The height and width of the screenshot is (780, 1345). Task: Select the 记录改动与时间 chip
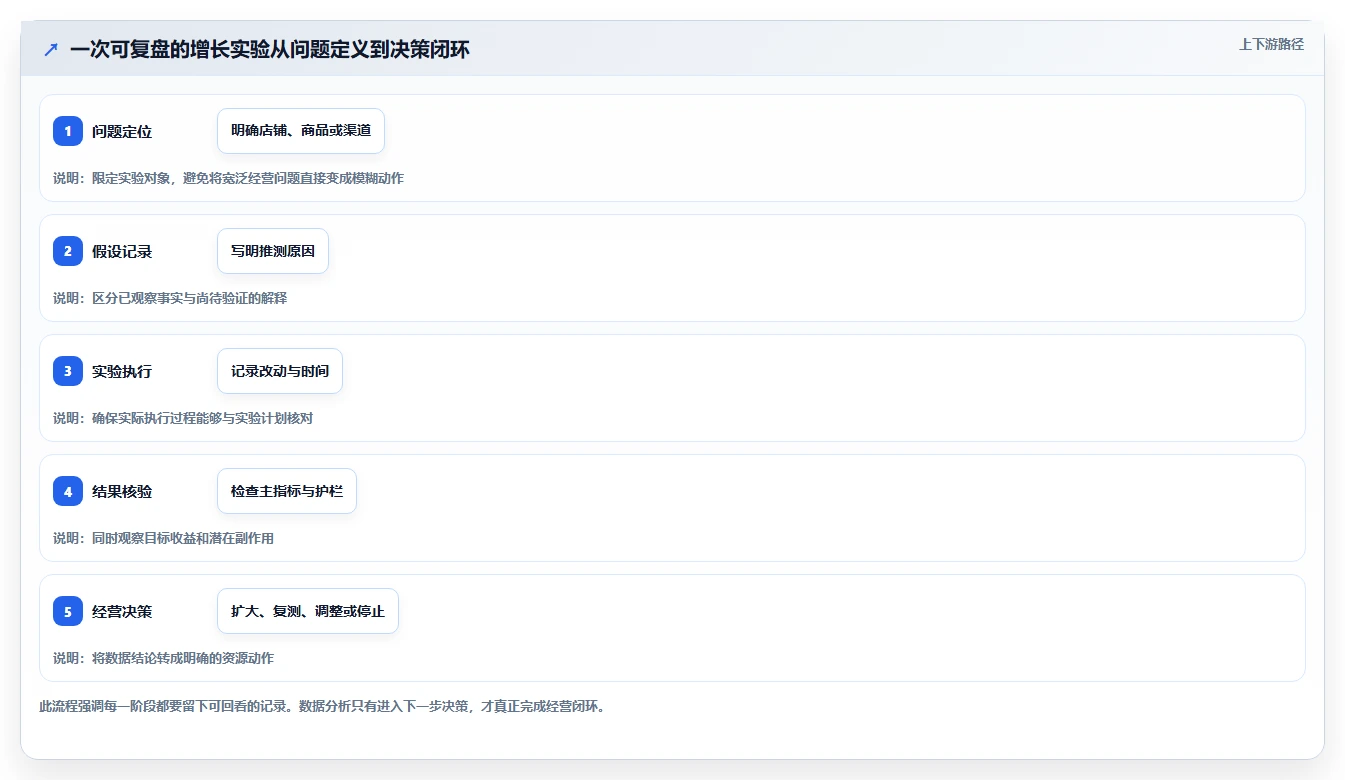point(280,371)
